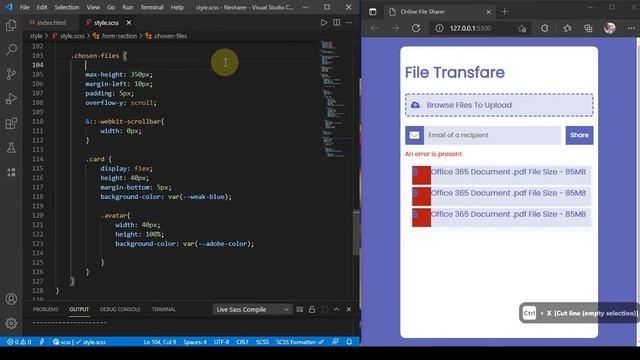Change indentation via Spaces: 4
The image size is (640, 360).
tap(195, 342)
